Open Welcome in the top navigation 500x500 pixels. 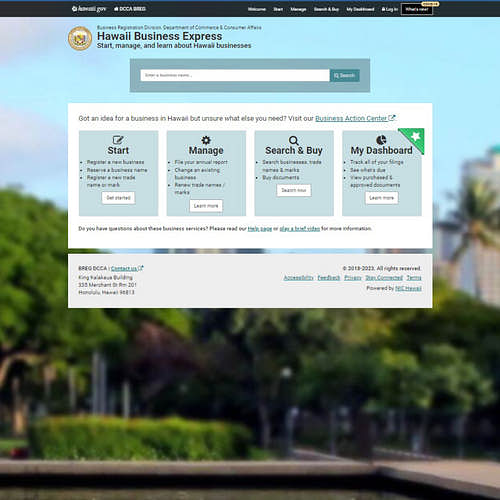pos(257,9)
